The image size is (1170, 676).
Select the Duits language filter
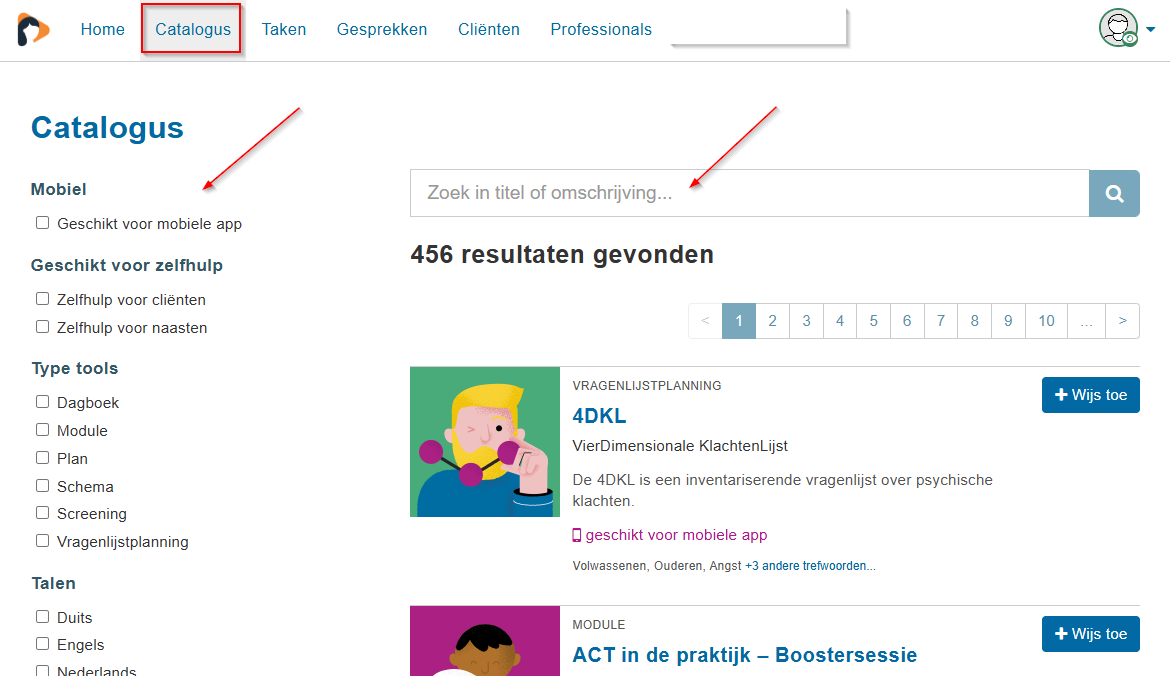click(x=43, y=616)
